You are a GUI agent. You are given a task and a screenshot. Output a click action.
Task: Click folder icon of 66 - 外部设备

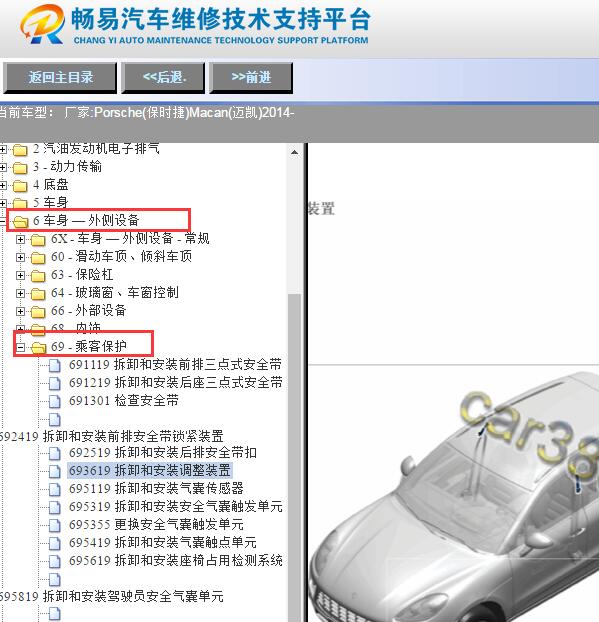(x=38, y=312)
